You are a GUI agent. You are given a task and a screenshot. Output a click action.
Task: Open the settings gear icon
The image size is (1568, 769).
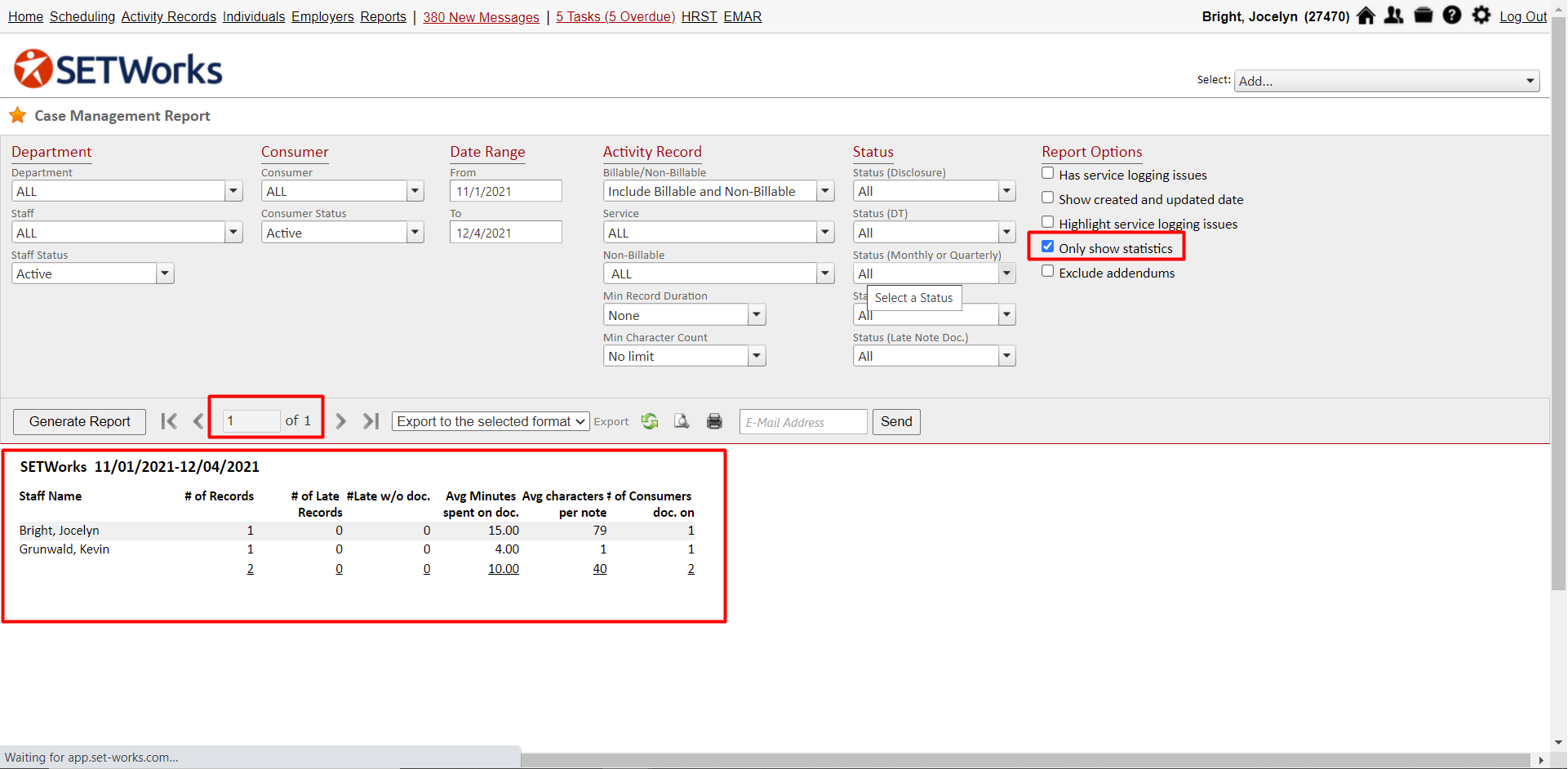coord(1481,16)
